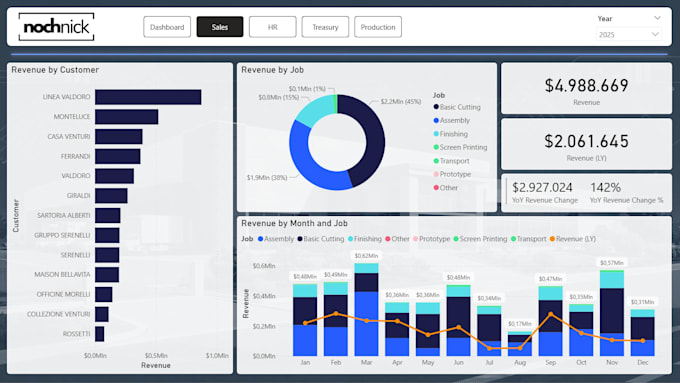Click the nochnick logo

pos(56,27)
